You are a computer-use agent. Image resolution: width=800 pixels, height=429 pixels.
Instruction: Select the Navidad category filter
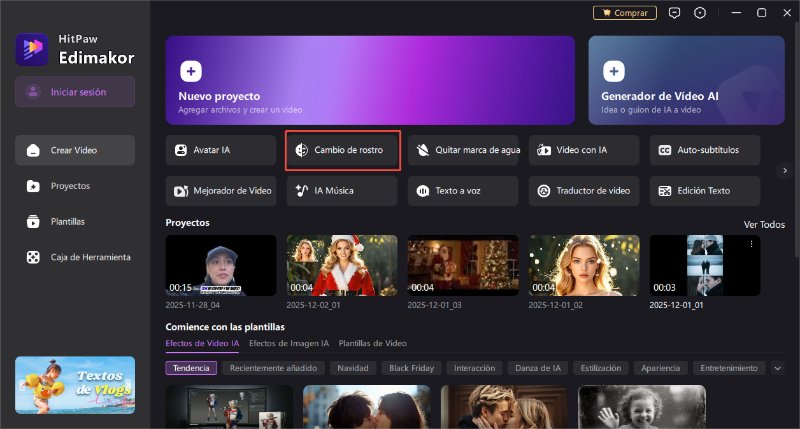pos(353,368)
